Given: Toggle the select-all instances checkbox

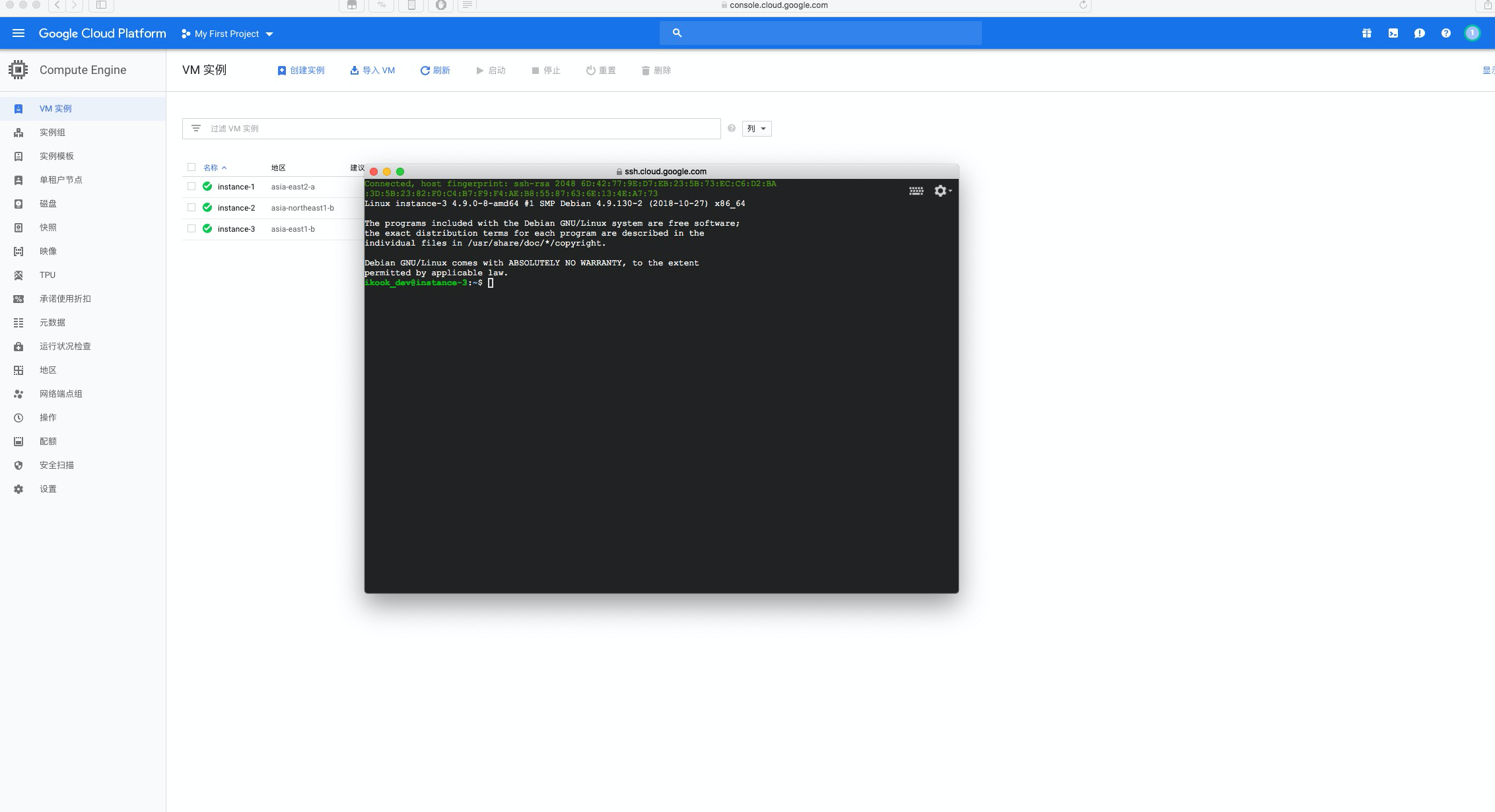Looking at the screenshot, I should click(x=191, y=167).
